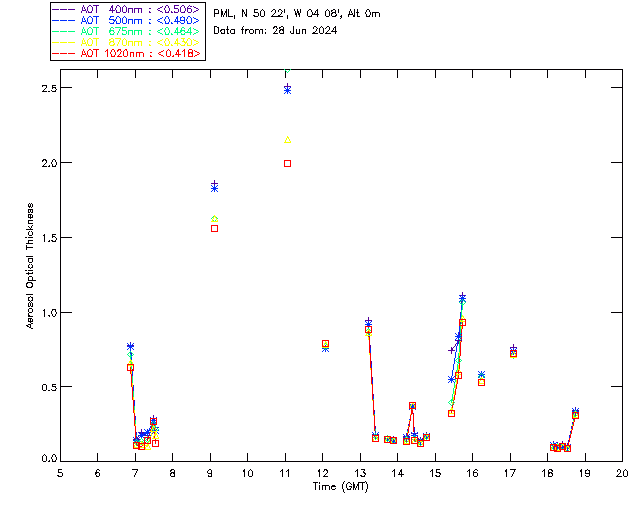Click the x-axis tick label 13
Screen dimensions: 640x512
point(360,473)
